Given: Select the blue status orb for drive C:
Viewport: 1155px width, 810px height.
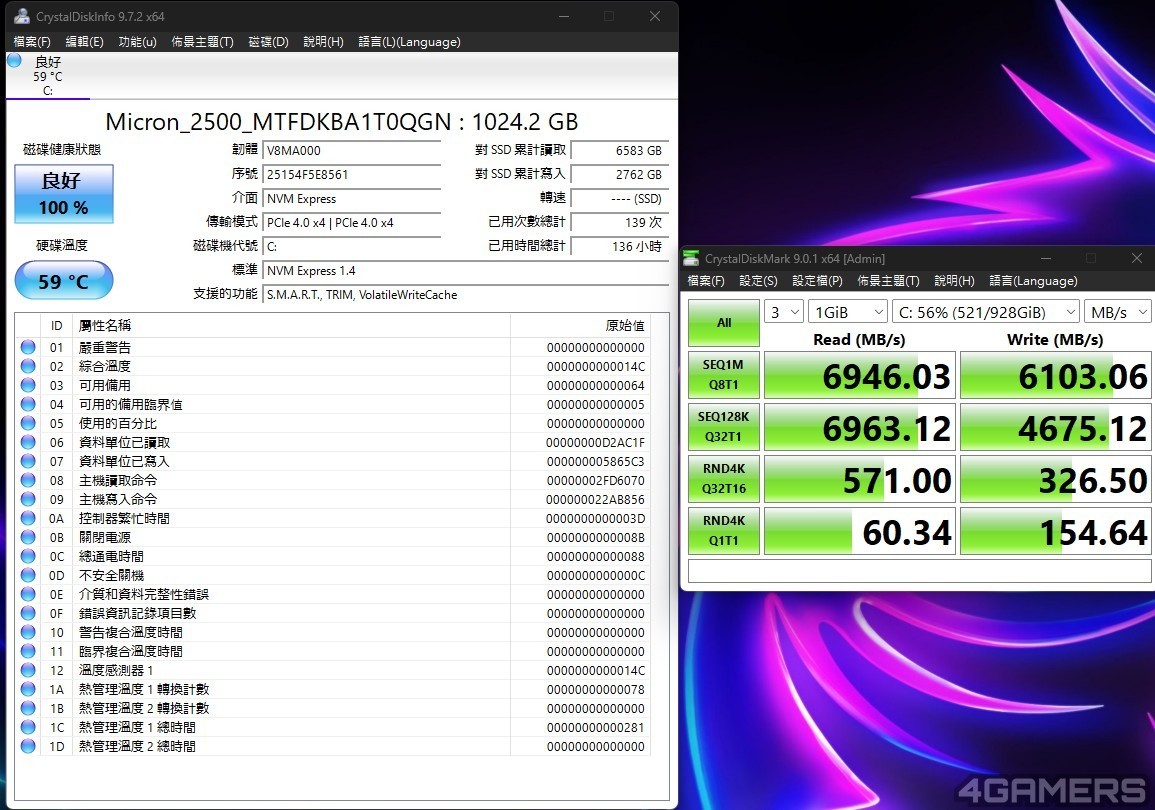Looking at the screenshot, I should [14, 61].
